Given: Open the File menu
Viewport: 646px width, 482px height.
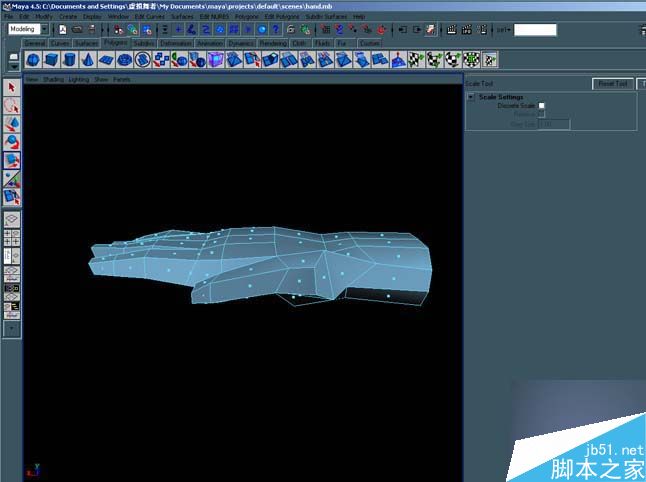Looking at the screenshot, I should [9, 17].
